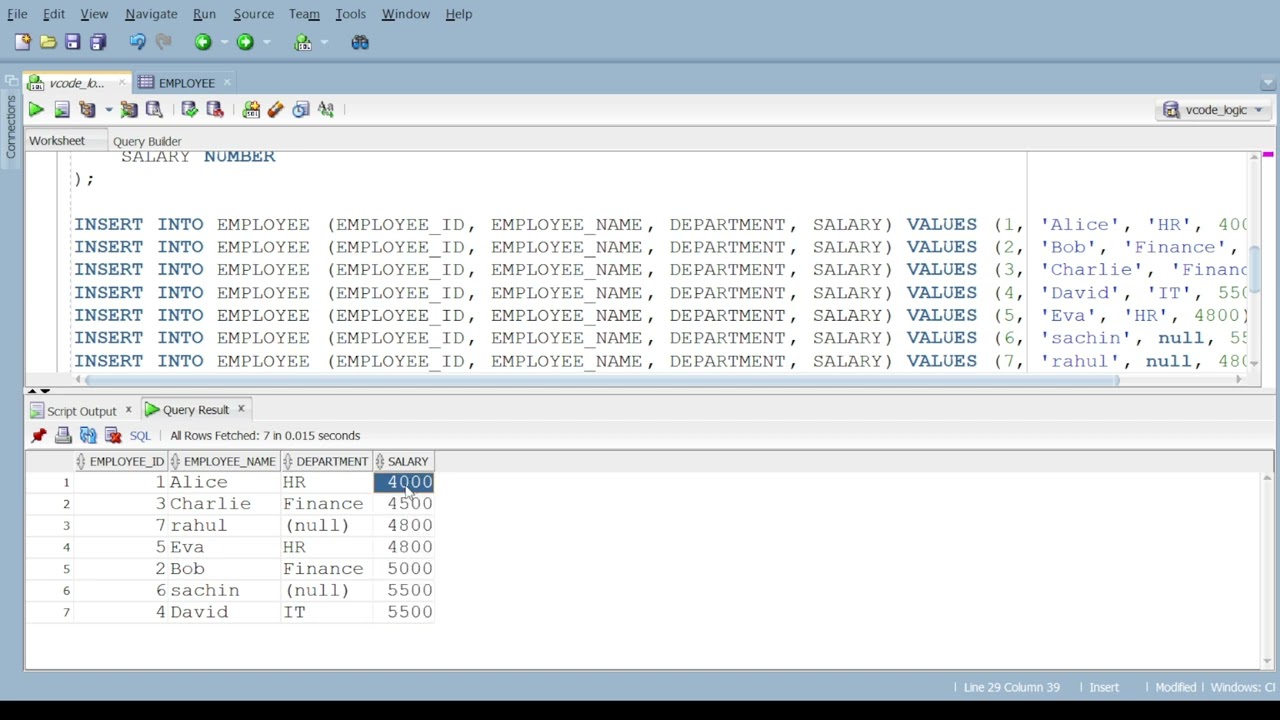Click the green Forward navigation arrow
The height and width of the screenshot is (720, 1280).
pos(245,42)
